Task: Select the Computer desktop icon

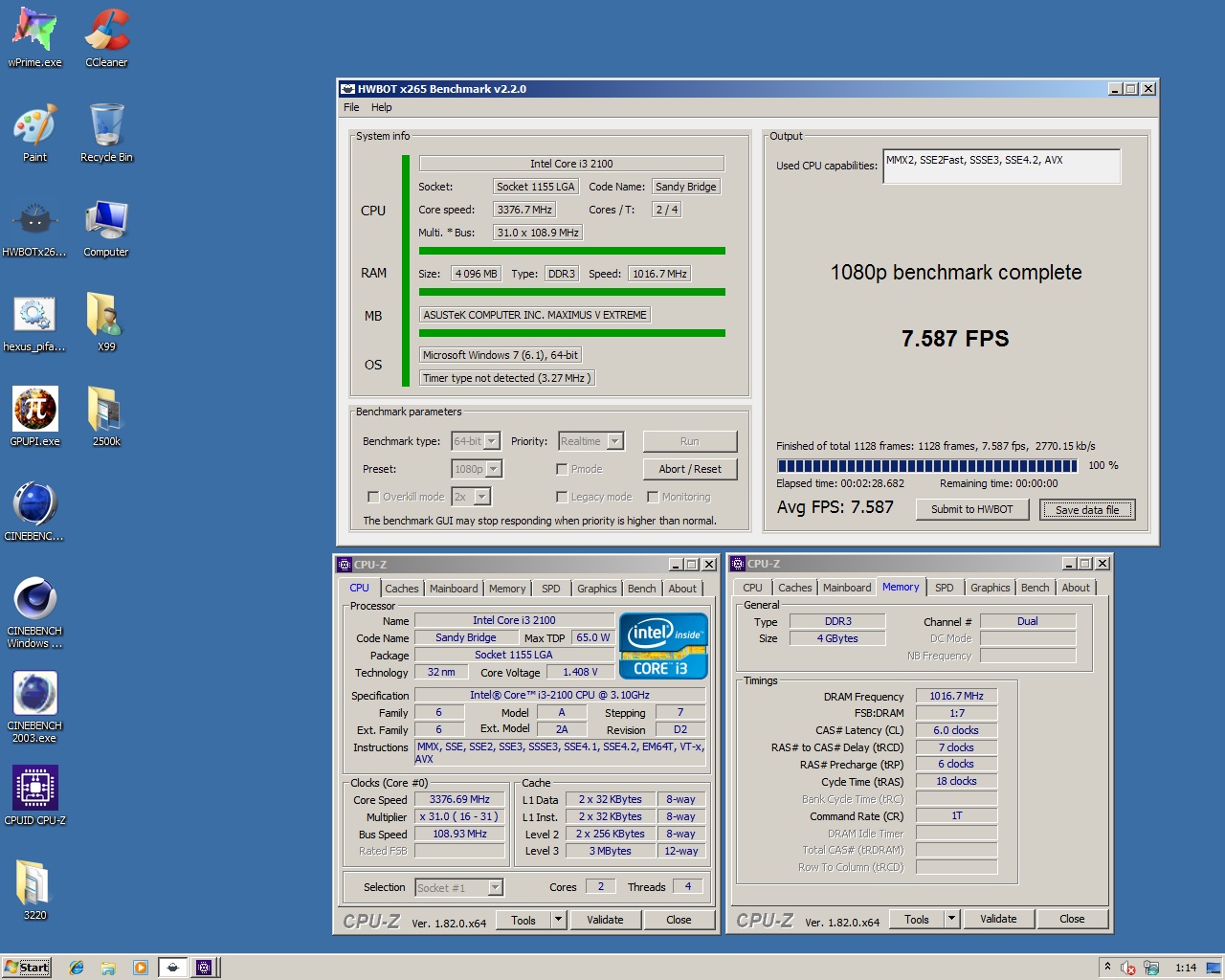Action: (x=106, y=228)
